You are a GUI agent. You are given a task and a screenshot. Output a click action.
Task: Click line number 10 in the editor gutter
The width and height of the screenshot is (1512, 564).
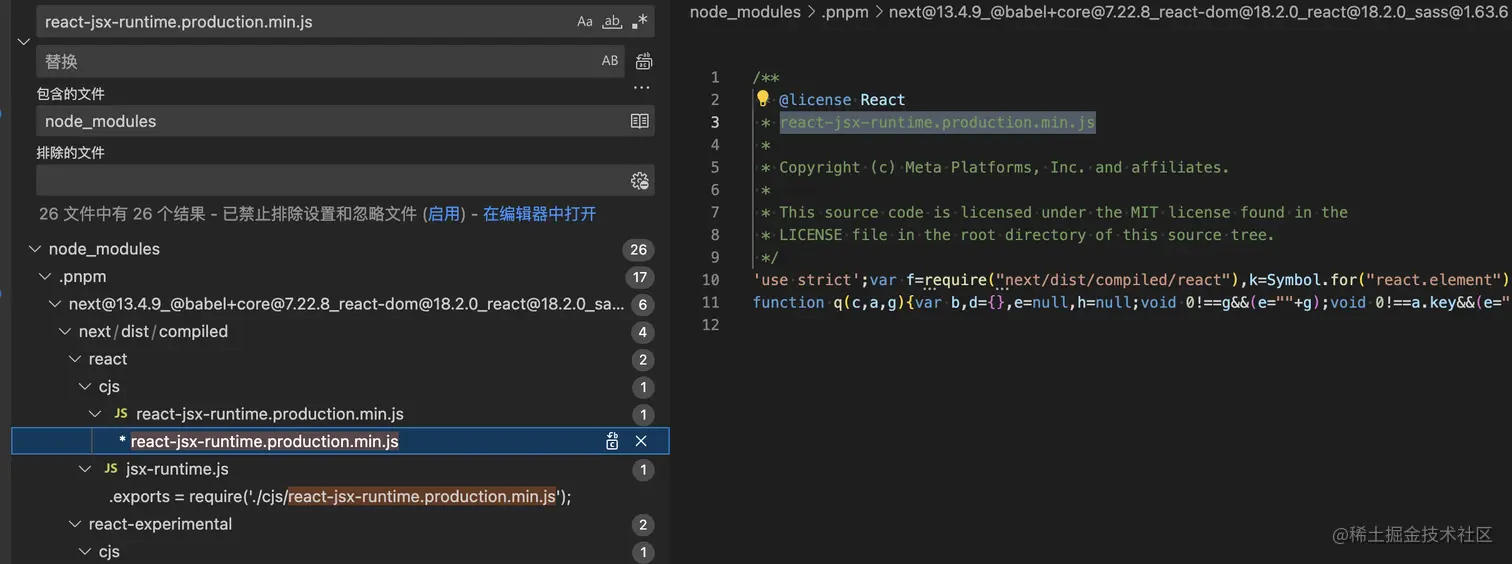[x=710, y=280]
